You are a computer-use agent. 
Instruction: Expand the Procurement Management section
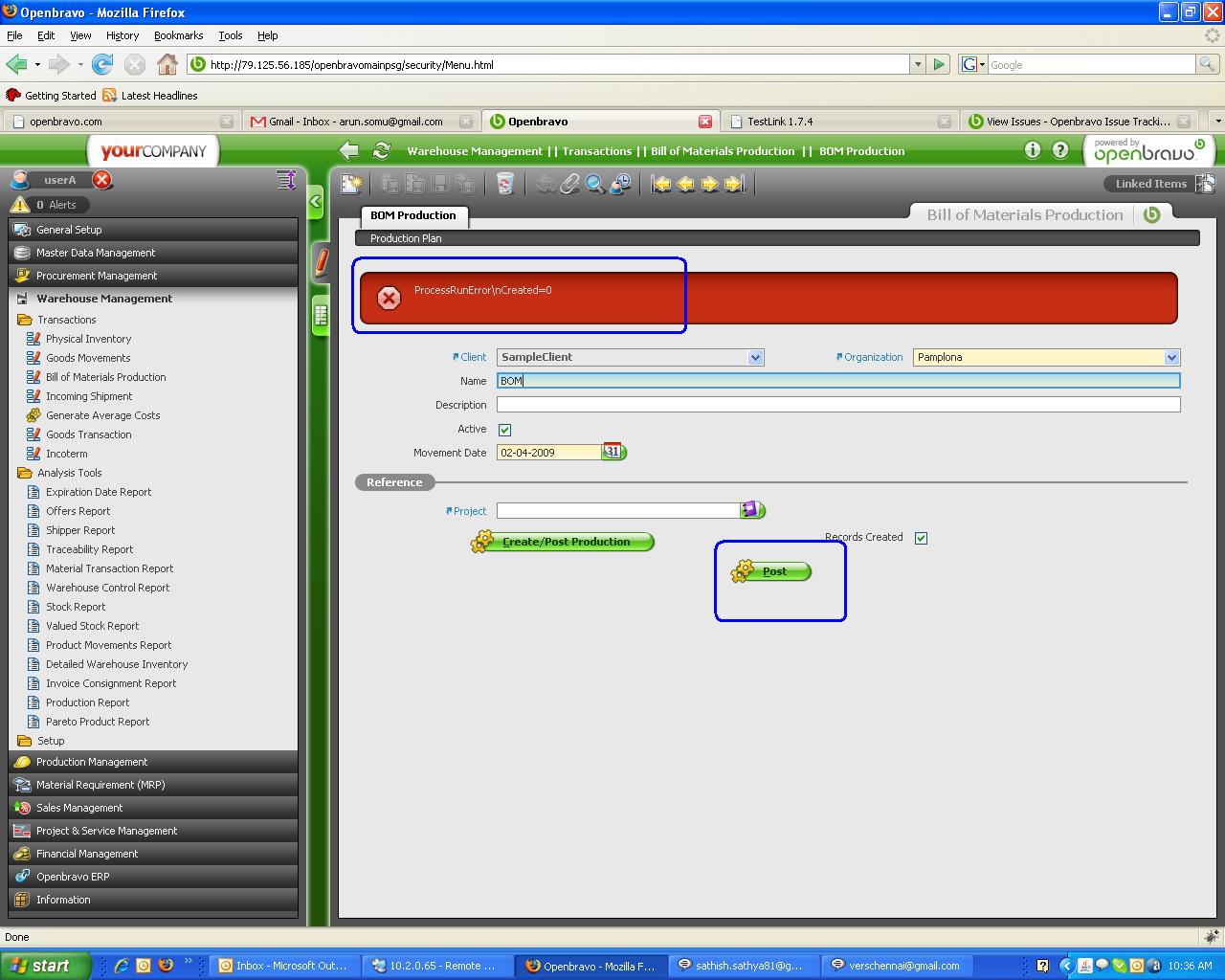tap(153, 276)
